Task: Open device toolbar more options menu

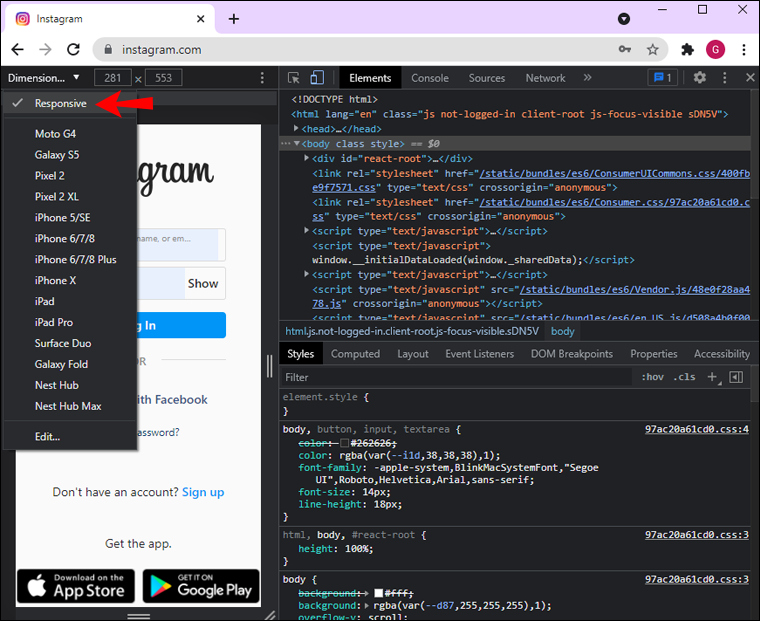Action: (x=262, y=78)
